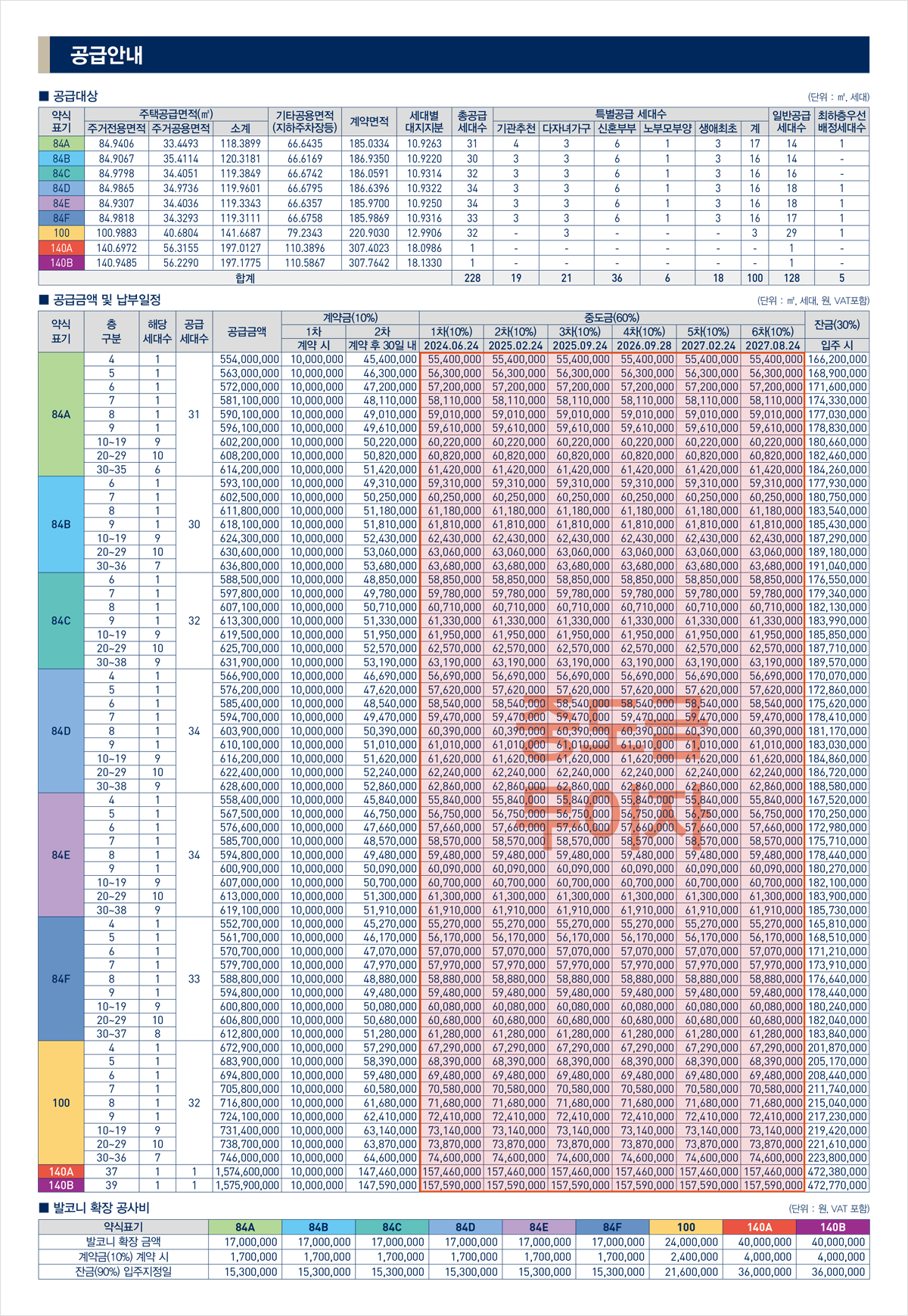Select the 84E header in balcony table
908x1316 pixels.
click(x=539, y=1227)
